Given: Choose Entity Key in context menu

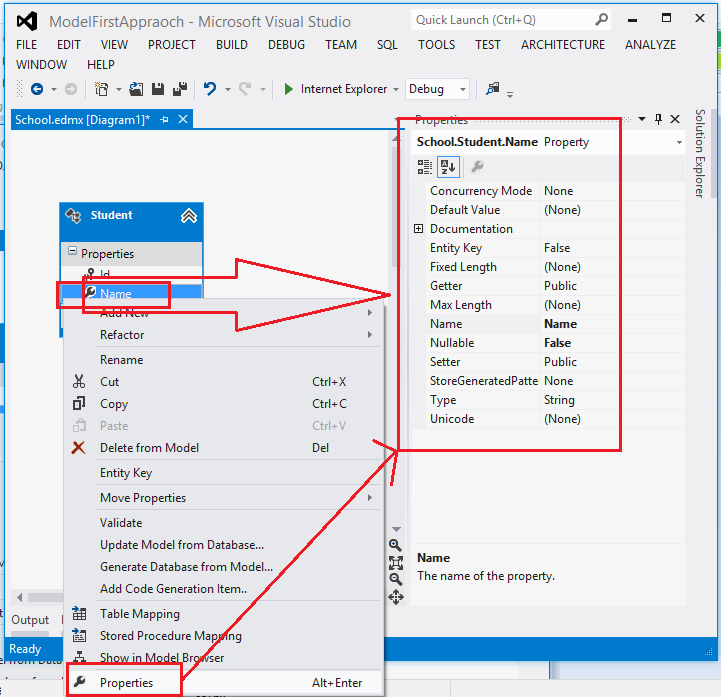Looking at the screenshot, I should 223,473.
